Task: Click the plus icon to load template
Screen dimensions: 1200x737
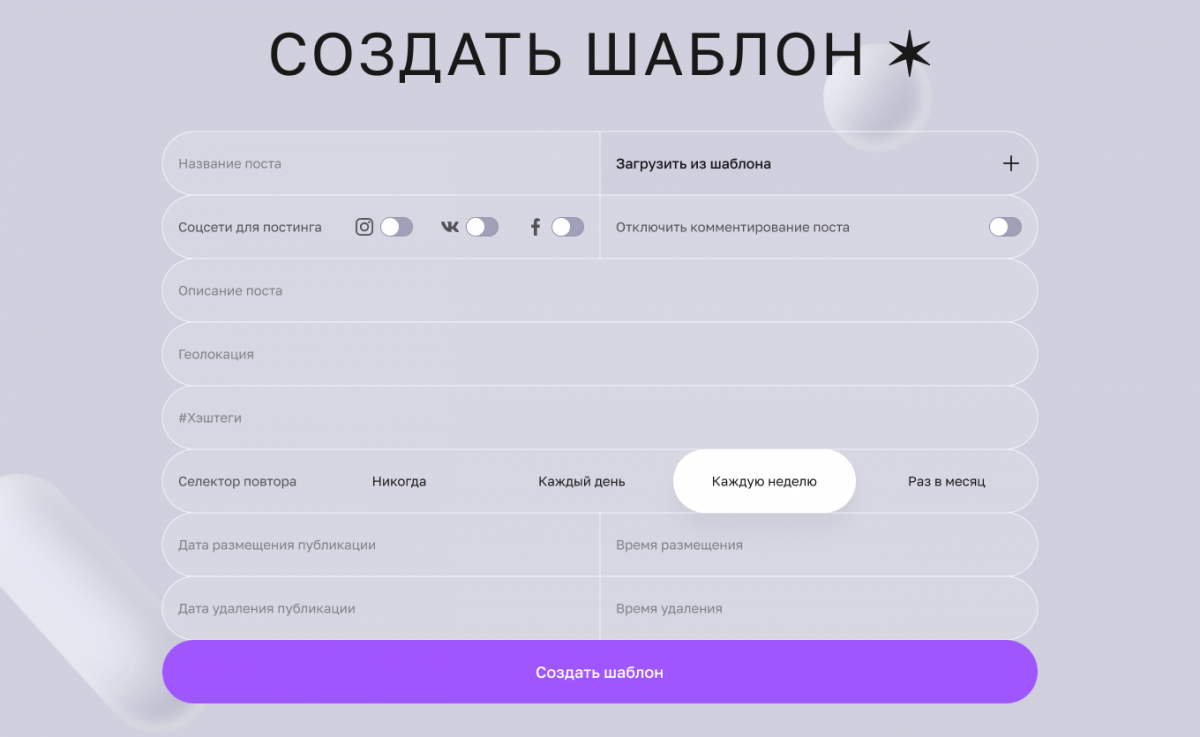Action: coord(1011,163)
